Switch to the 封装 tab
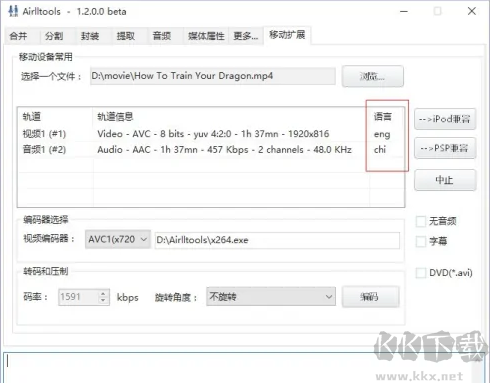Viewport: 490px width, 383px height. point(93,36)
